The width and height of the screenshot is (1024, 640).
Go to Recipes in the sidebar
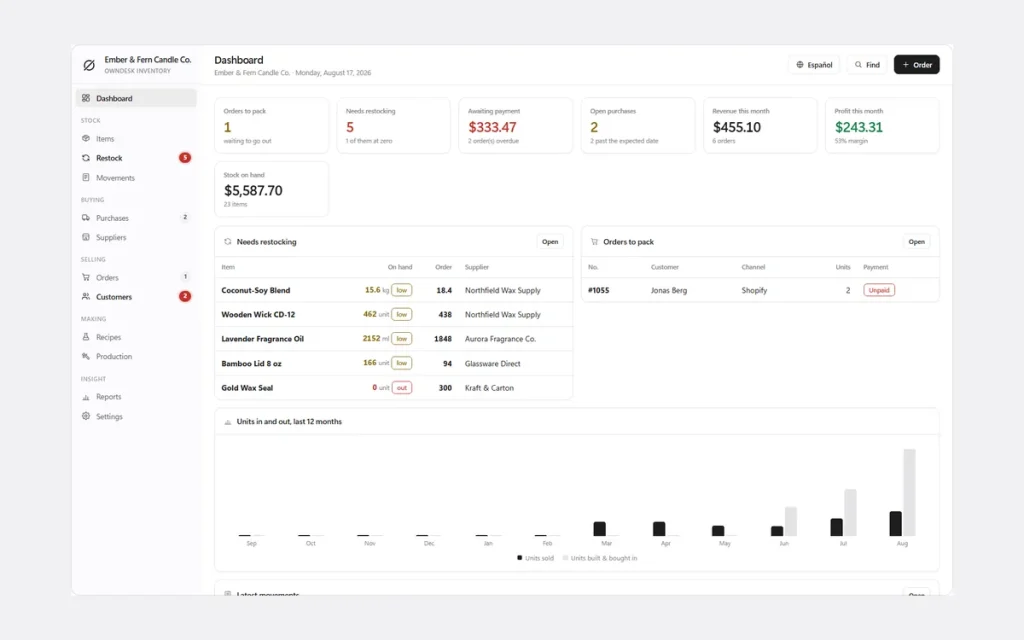pos(136,337)
